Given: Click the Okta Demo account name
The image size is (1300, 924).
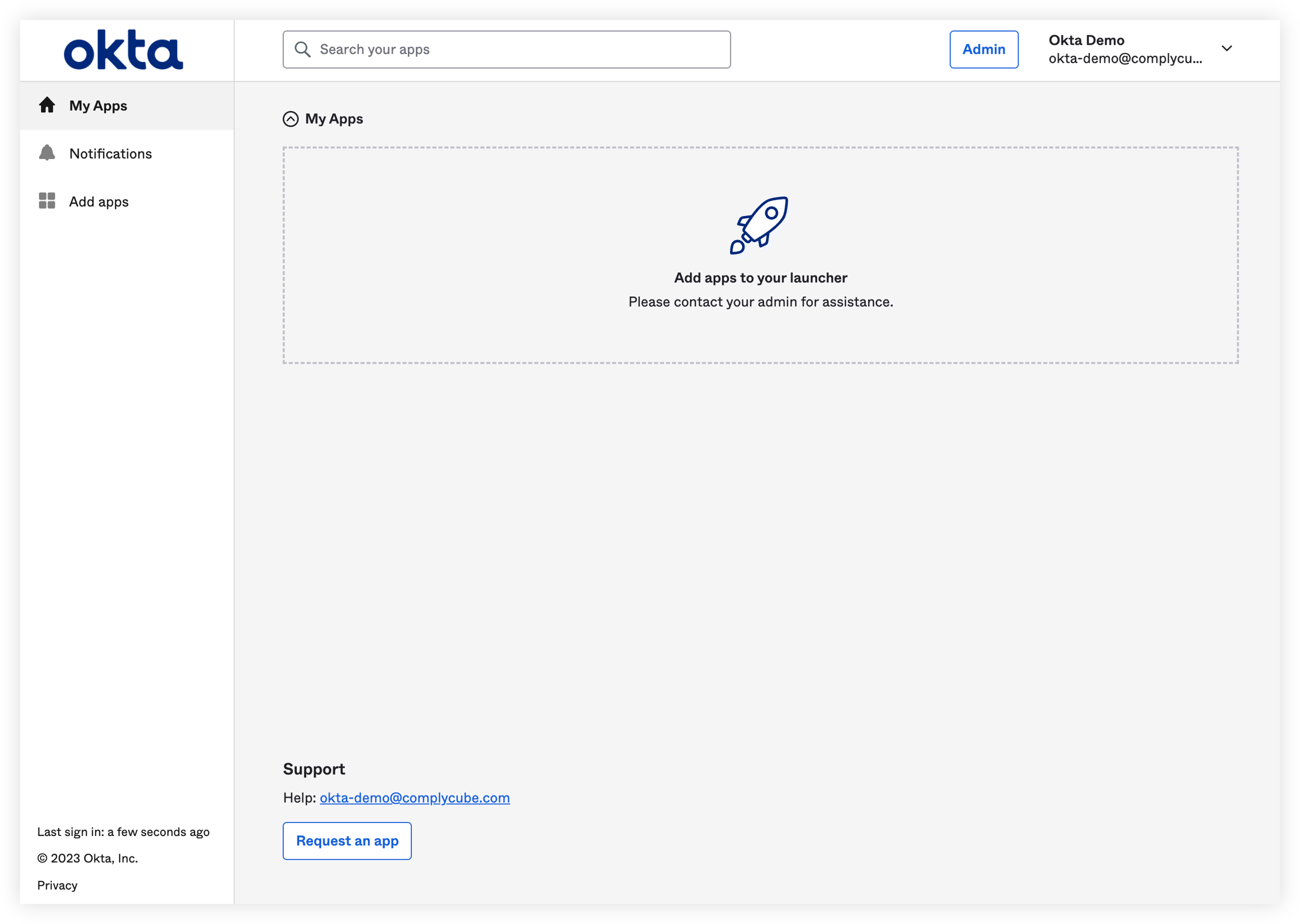Looking at the screenshot, I should (x=1086, y=41).
